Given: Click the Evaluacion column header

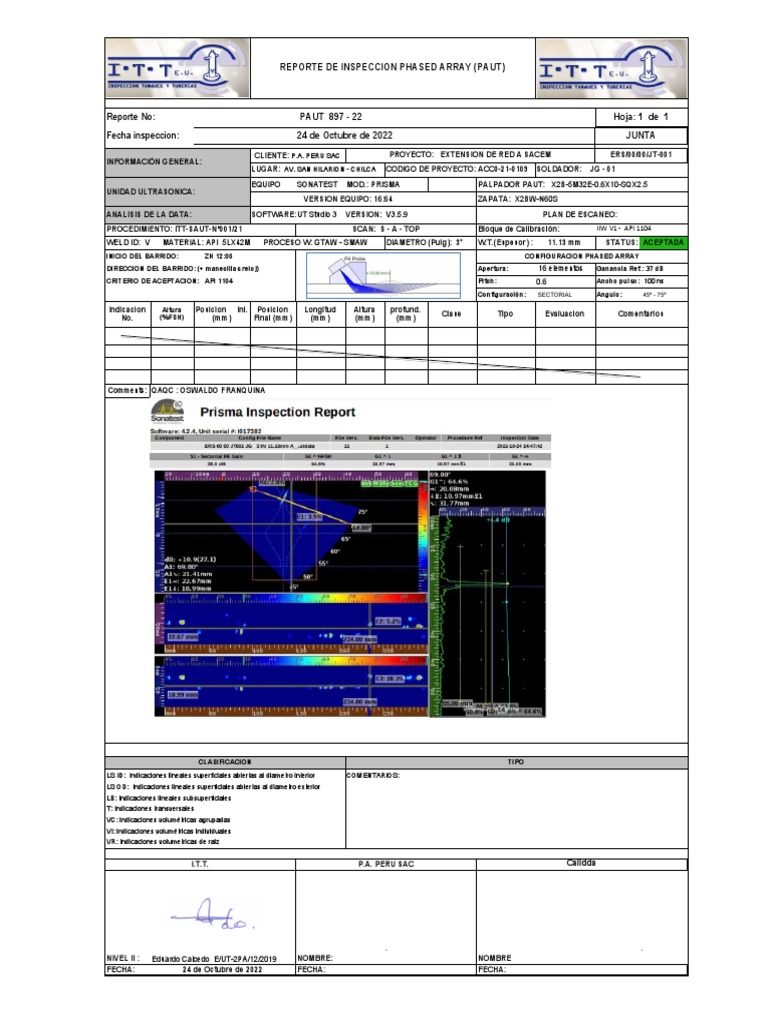Looking at the screenshot, I should point(565,314).
